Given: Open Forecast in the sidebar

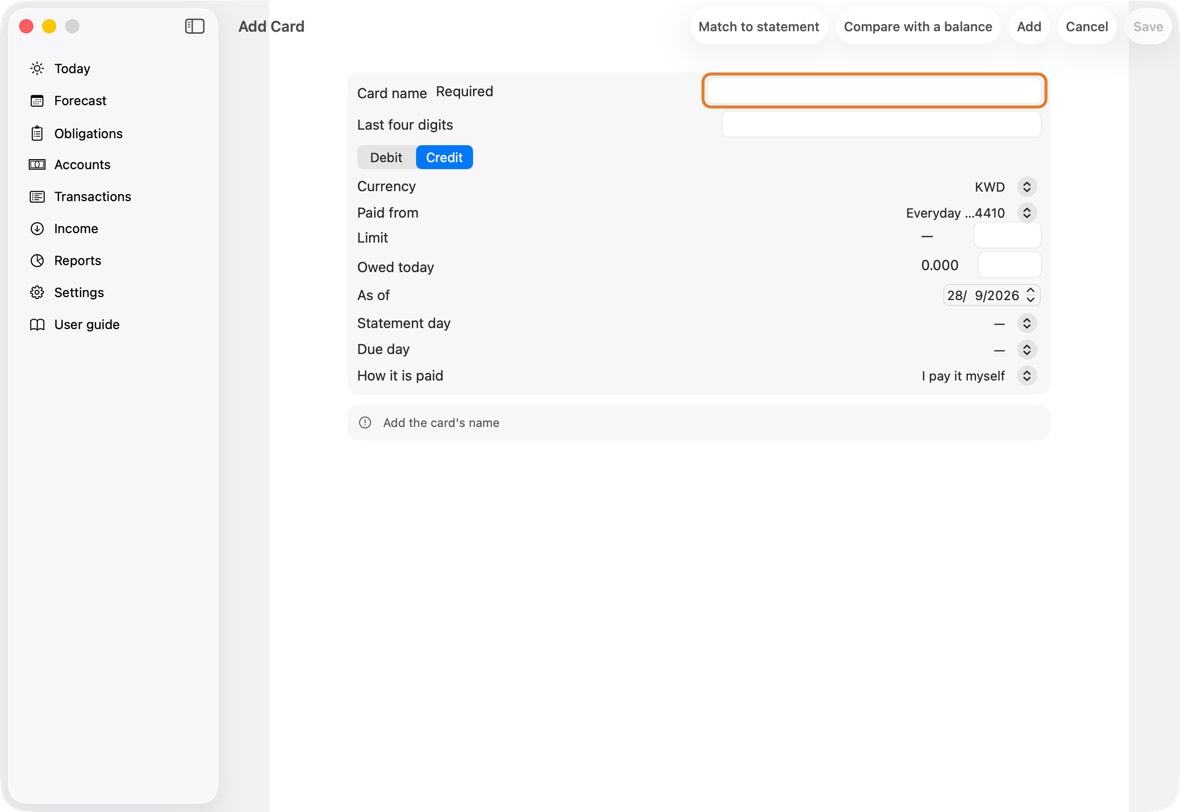Looking at the screenshot, I should click(x=81, y=101).
